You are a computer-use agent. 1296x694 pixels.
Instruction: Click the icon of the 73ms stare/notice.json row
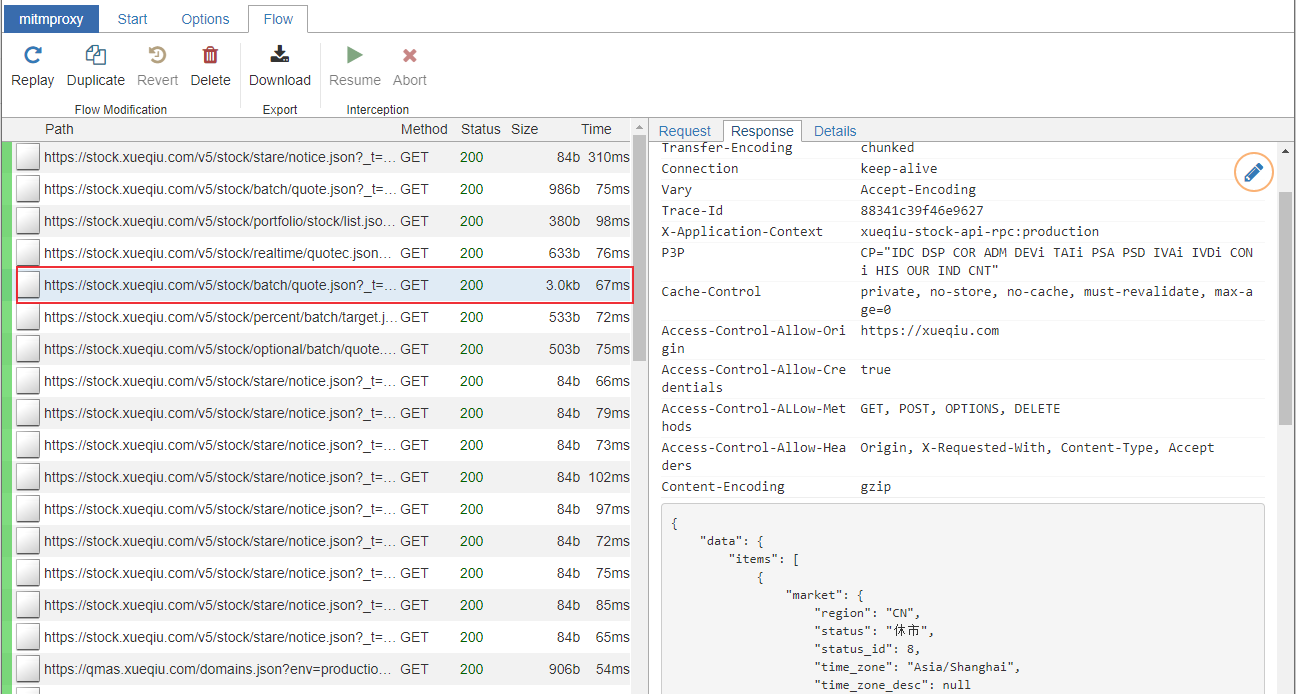click(x=28, y=445)
